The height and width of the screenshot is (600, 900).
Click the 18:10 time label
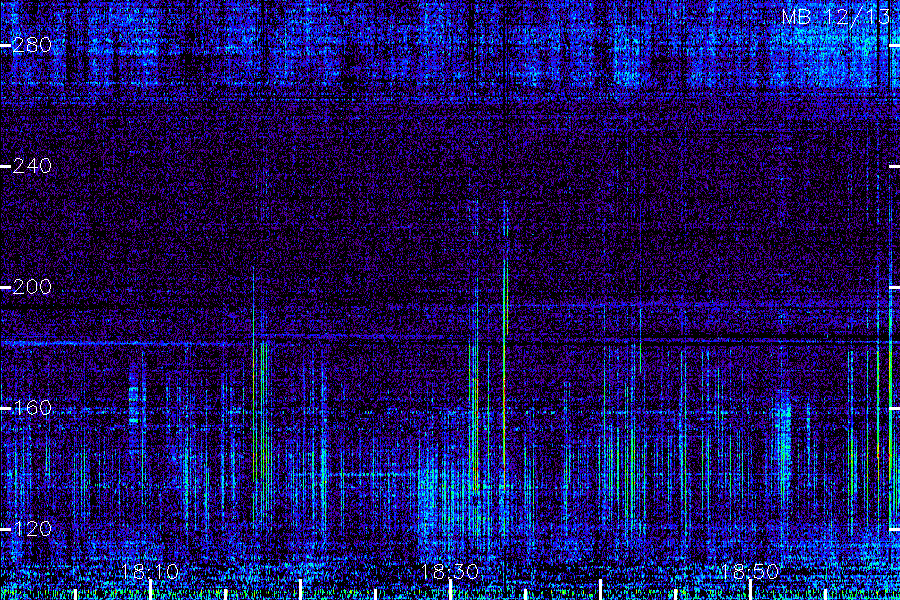(150, 572)
